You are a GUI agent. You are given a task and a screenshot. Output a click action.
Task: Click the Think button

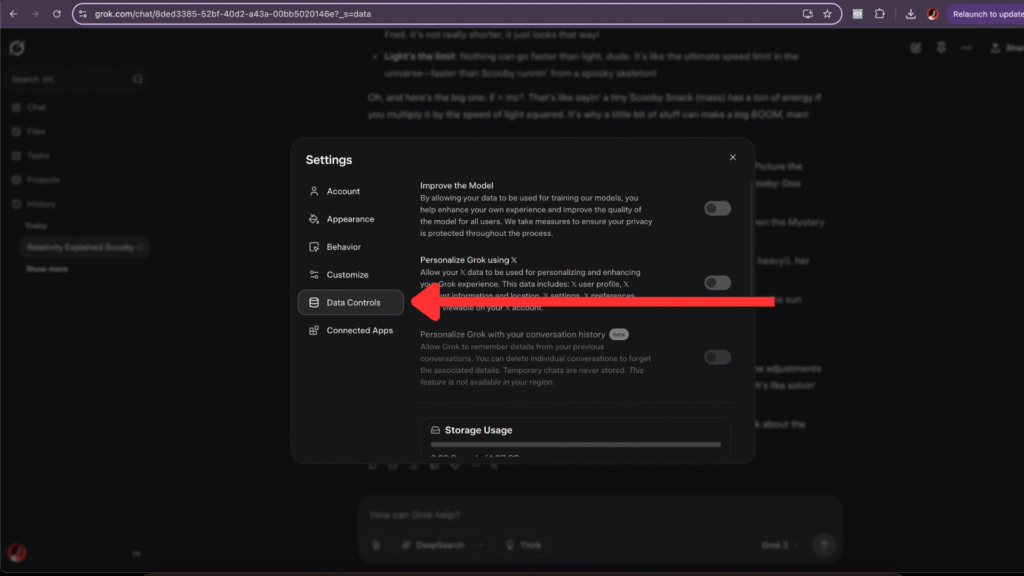[x=524, y=545]
